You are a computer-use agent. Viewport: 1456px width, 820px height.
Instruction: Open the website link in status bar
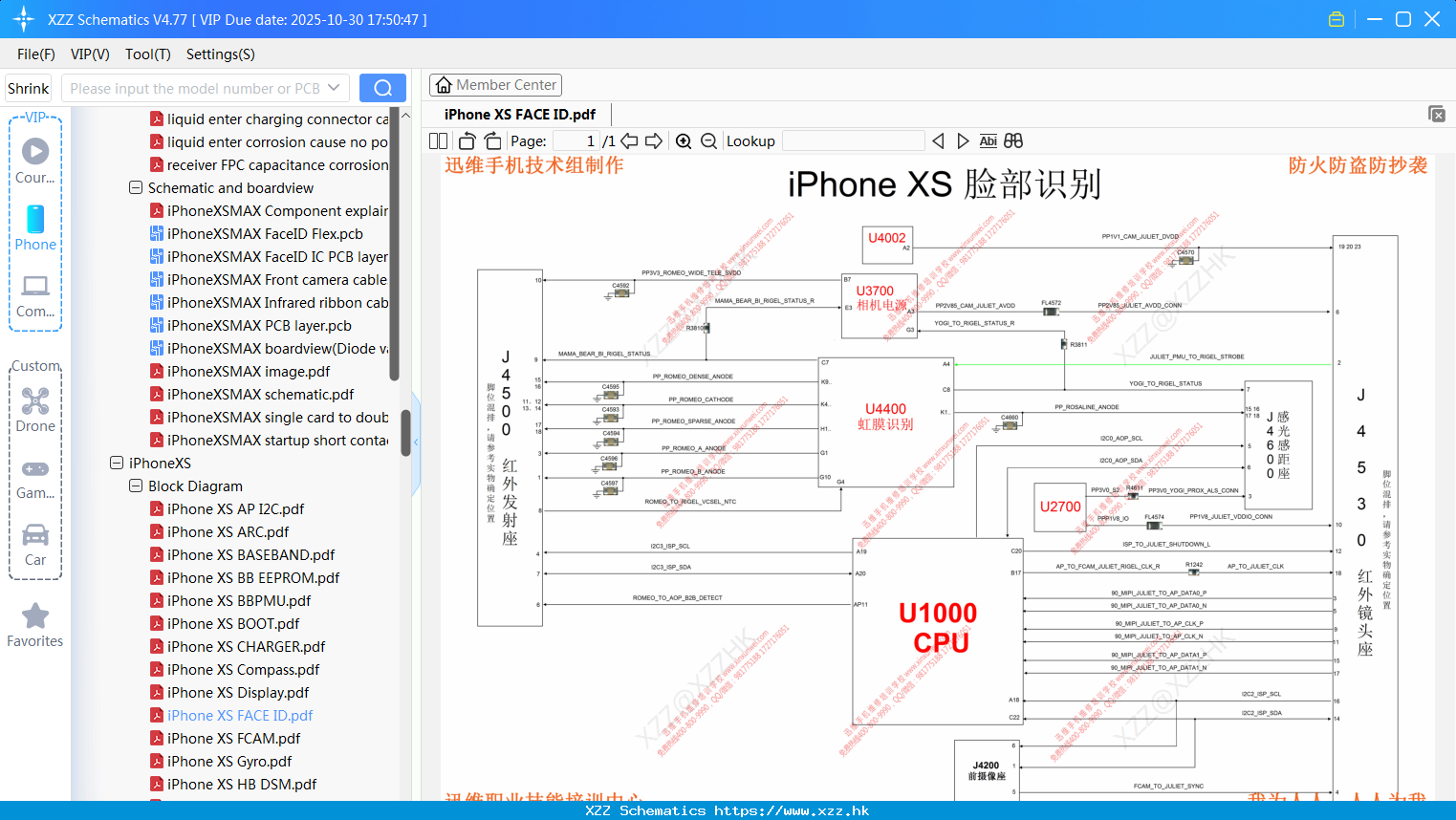(792, 810)
